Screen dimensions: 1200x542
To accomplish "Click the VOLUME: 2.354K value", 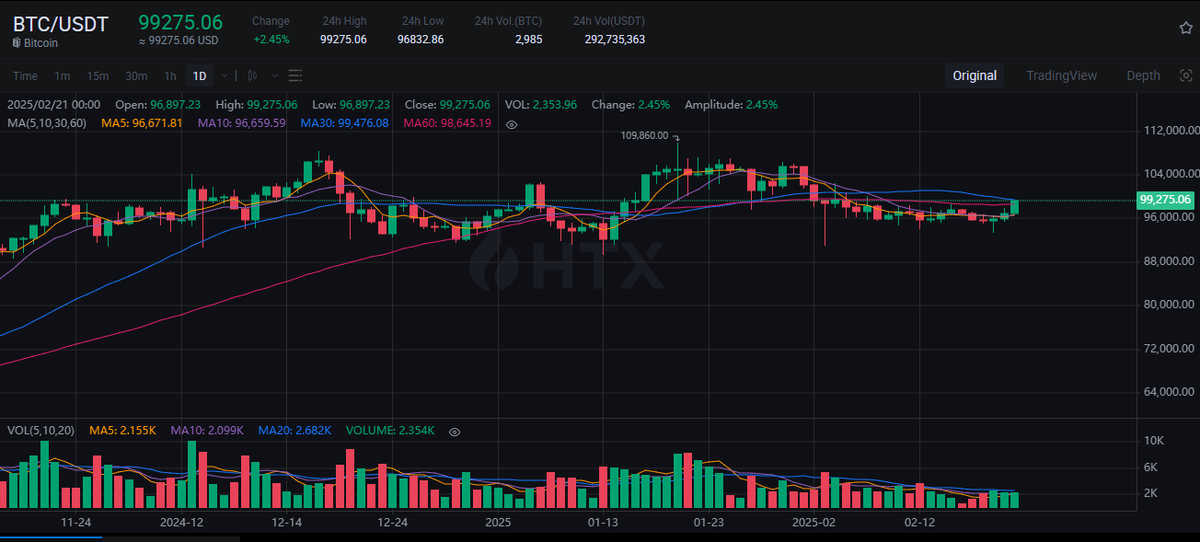I will [390, 430].
